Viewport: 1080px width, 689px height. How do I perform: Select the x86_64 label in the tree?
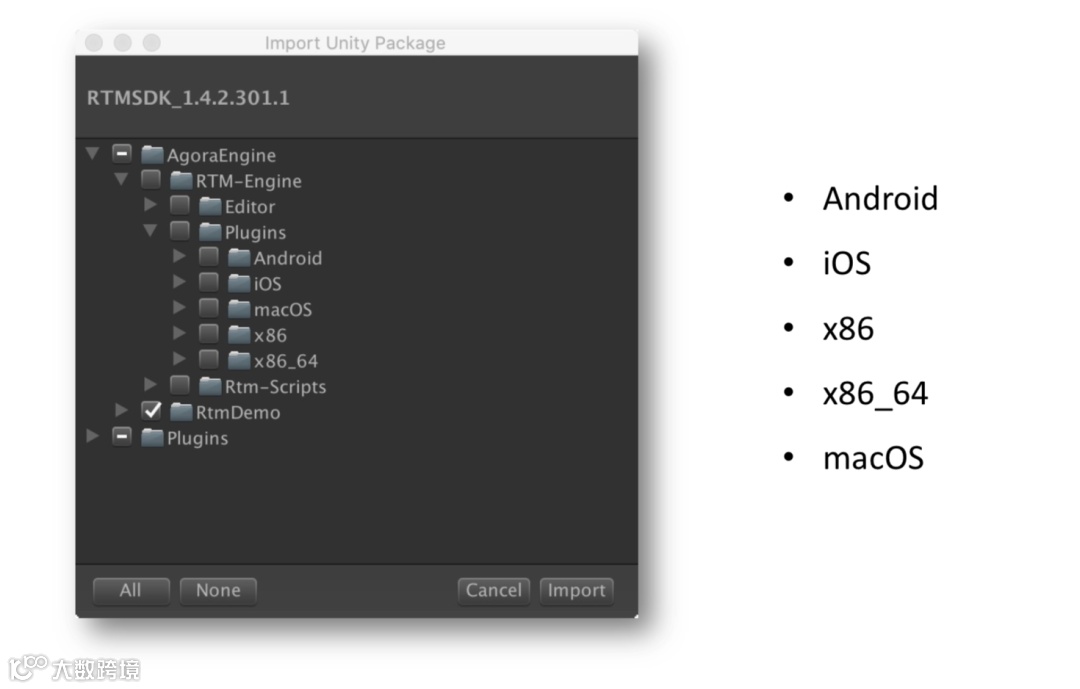click(286, 361)
